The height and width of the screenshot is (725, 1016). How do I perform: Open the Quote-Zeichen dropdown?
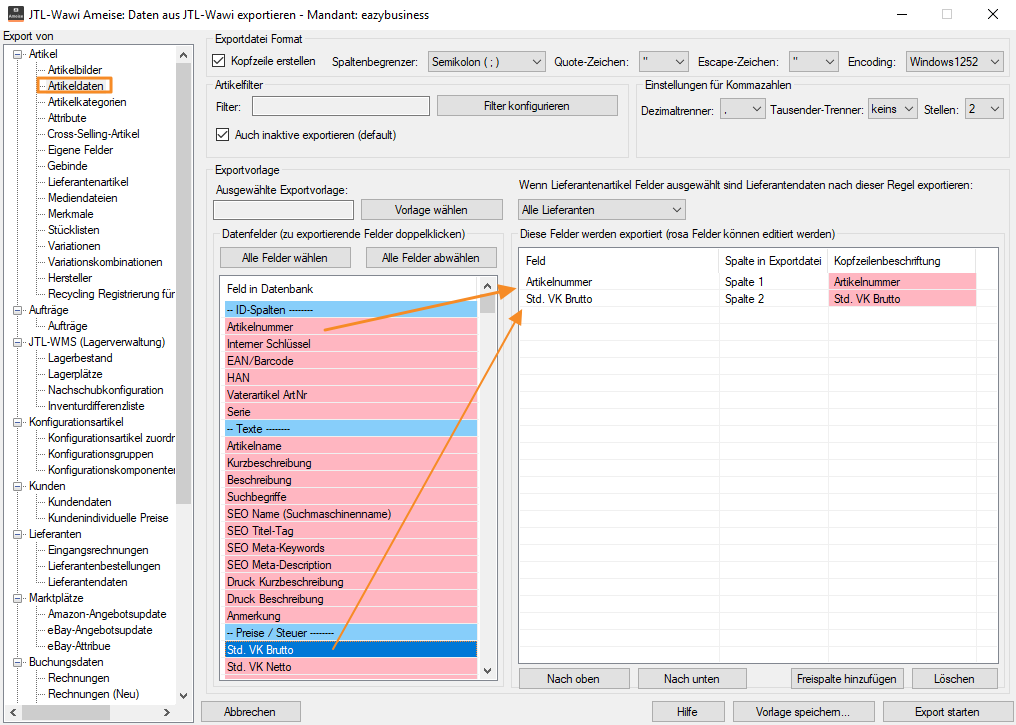[x=663, y=62]
